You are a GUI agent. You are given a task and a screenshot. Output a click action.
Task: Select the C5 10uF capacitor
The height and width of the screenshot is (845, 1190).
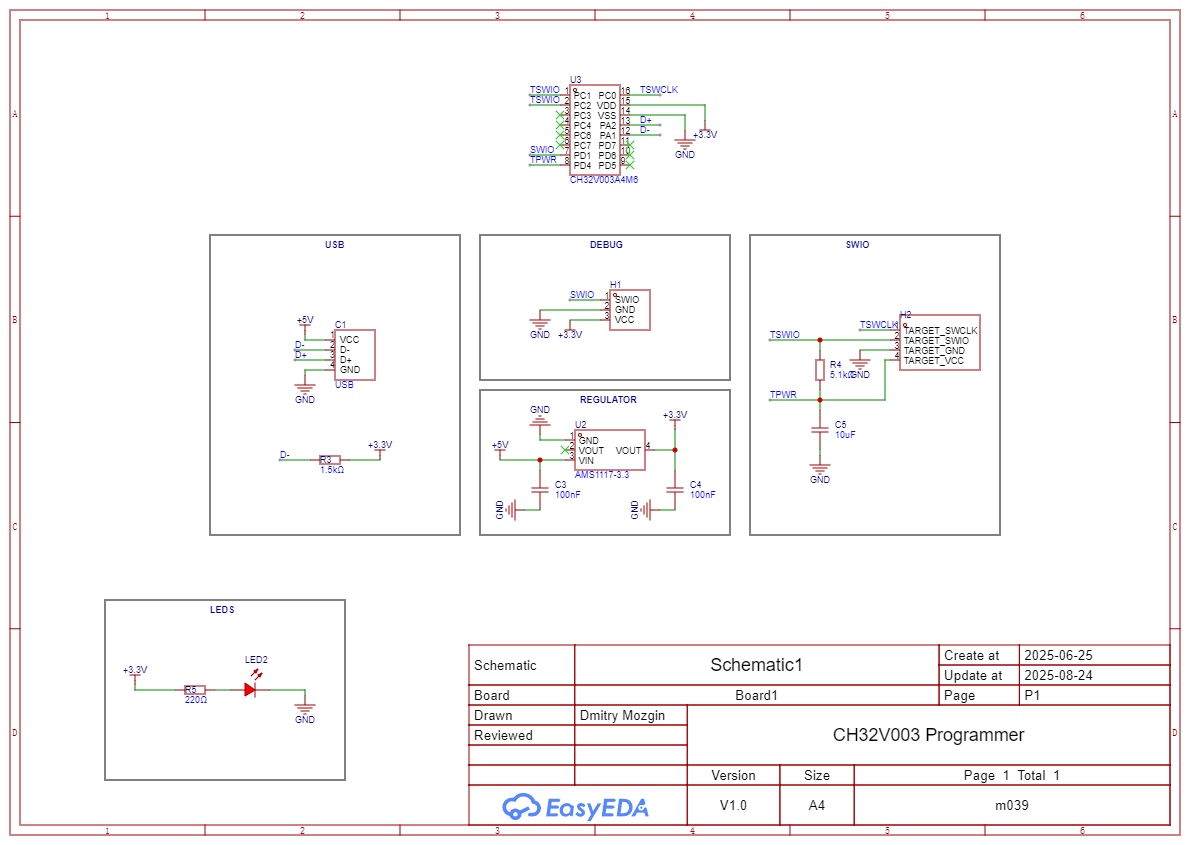click(820, 430)
